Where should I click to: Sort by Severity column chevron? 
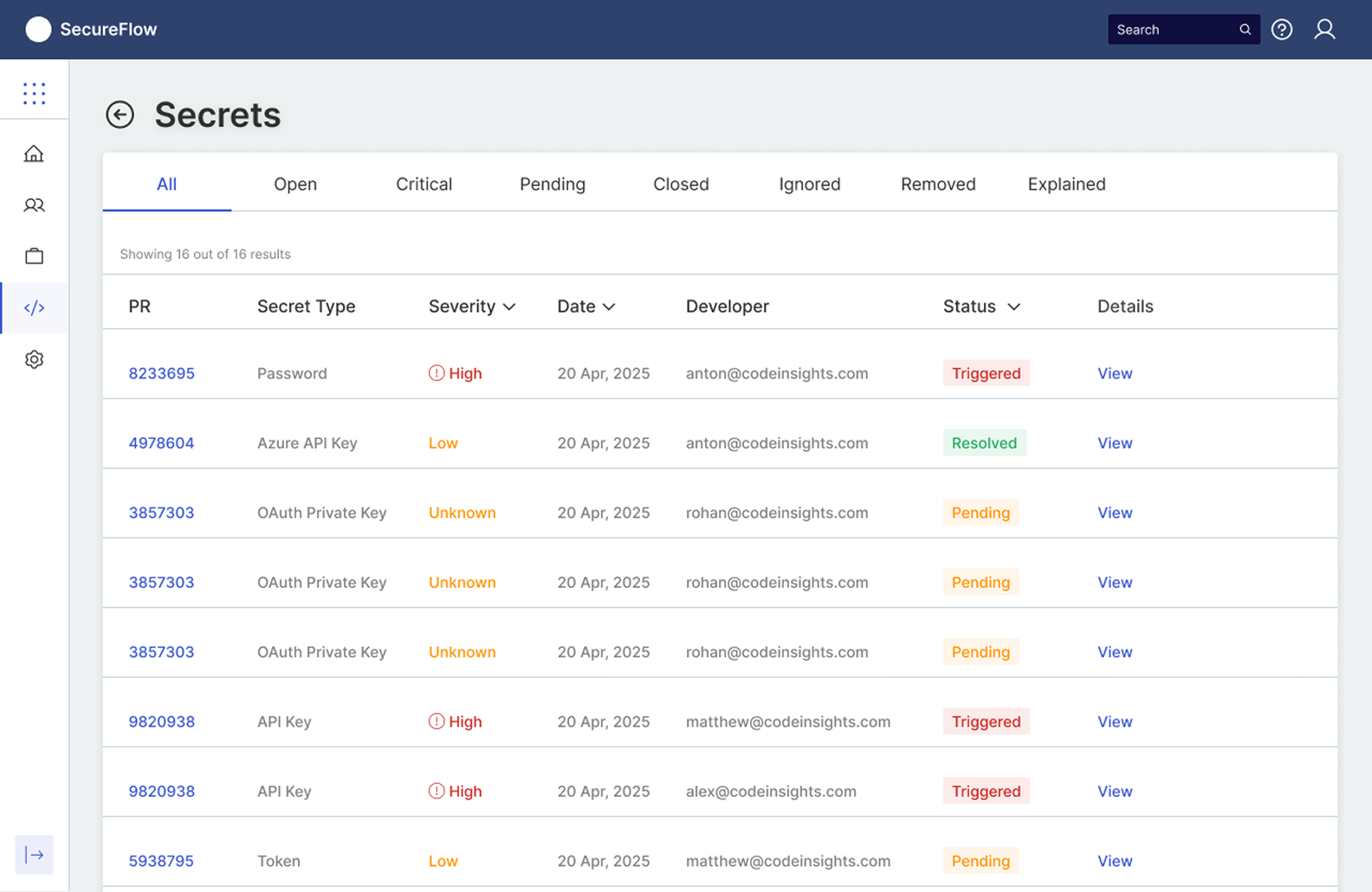509,307
